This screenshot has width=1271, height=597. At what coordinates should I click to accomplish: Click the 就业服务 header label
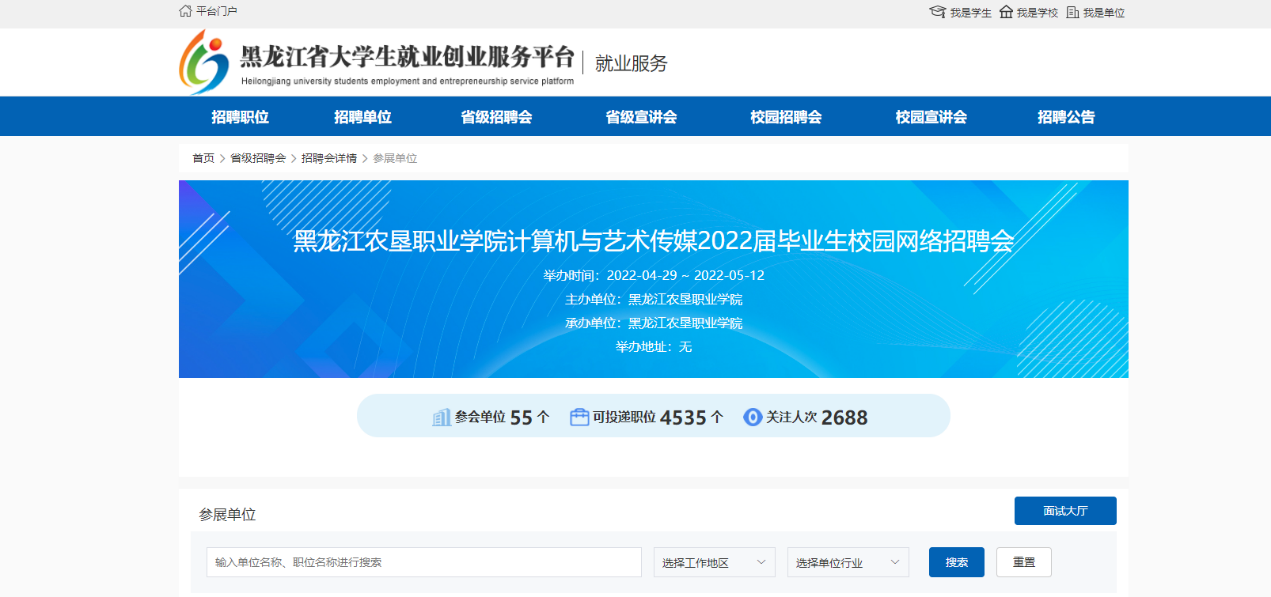pos(631,63)
